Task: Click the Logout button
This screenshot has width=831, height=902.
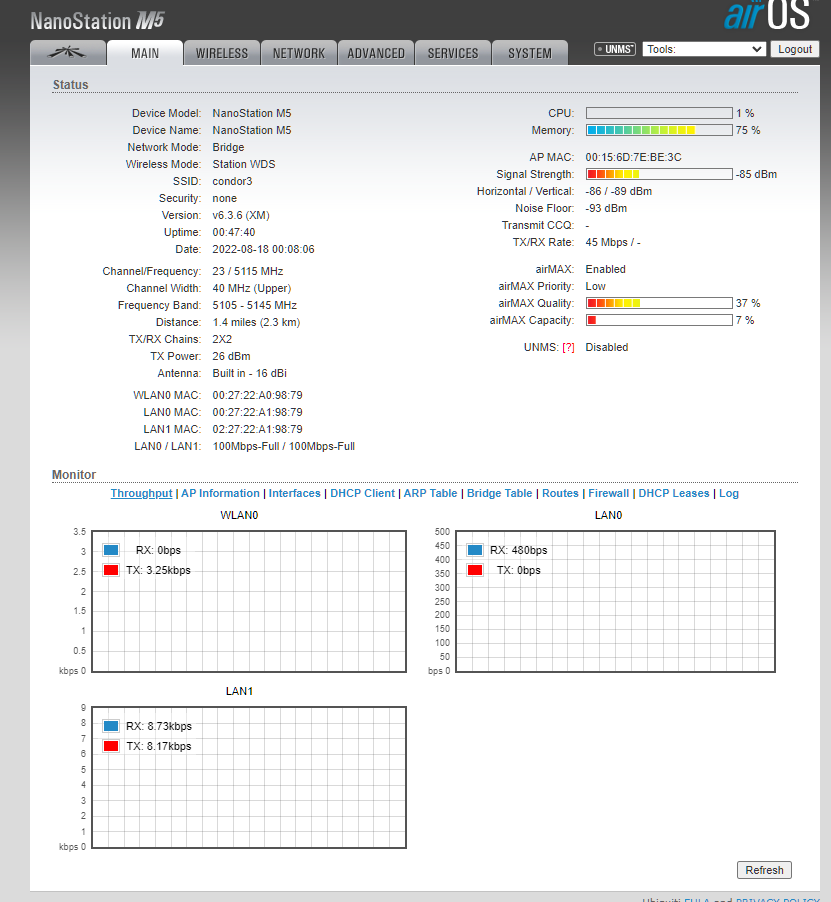Action: point(795,49)
